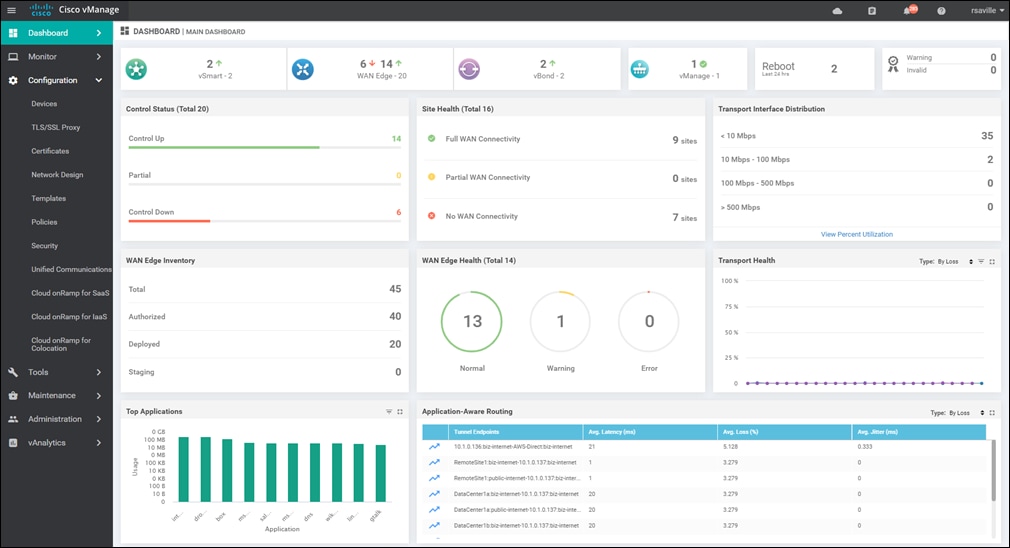The height and width of the screenshot is (548, 1010).
Task: Open TLS/SSL Proxy configuration
Action: pyautogui.click(x=55, y=128)
